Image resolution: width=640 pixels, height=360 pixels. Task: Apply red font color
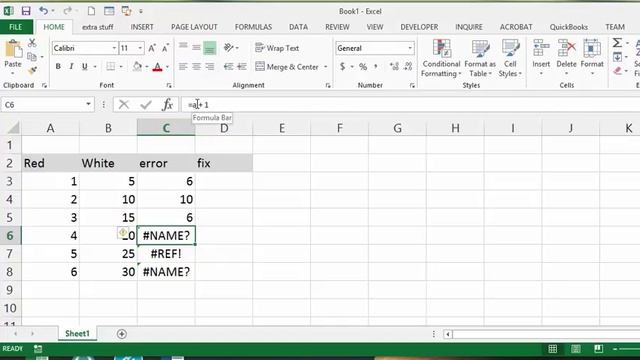pos(158,67)
